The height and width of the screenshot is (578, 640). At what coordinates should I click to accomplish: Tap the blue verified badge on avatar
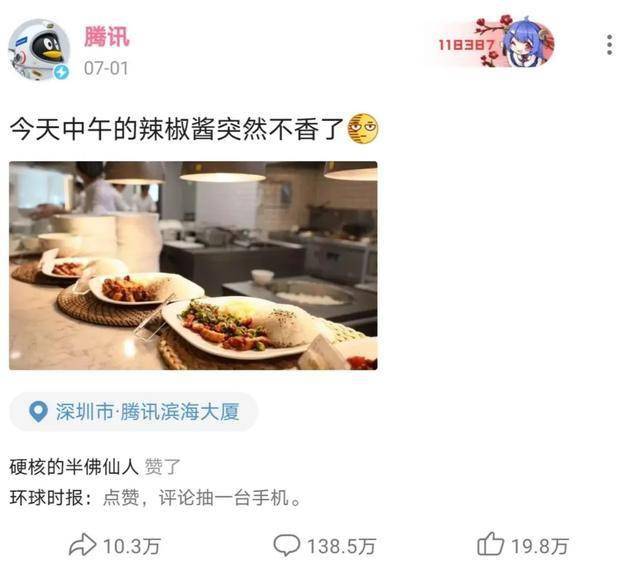point(62,72)
